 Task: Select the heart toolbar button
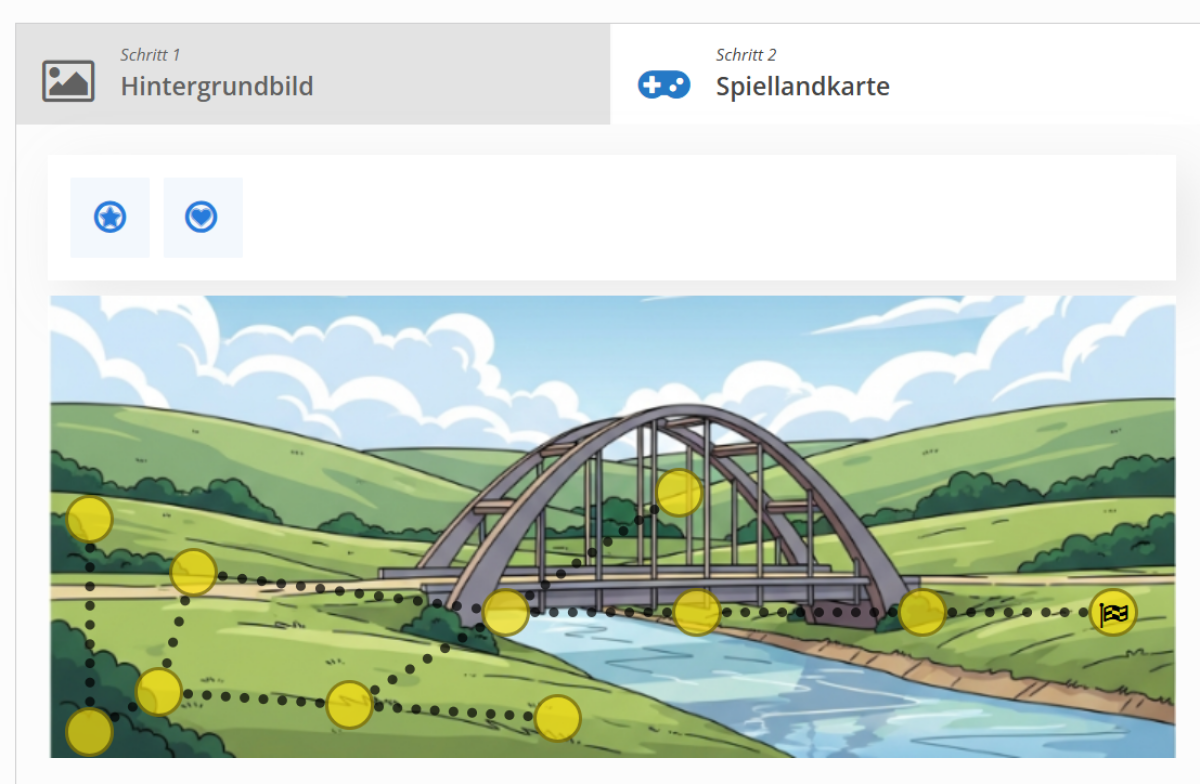[202, 217]
